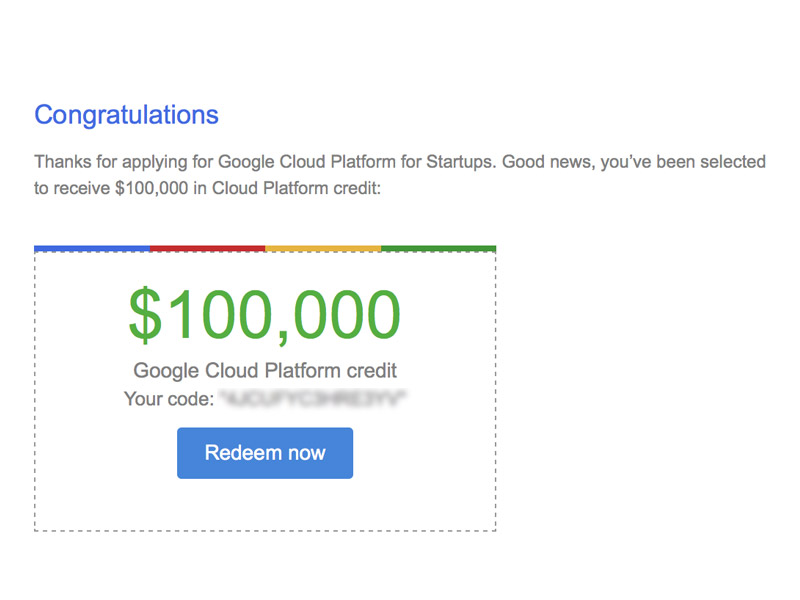Click the blue segment of the color bar

tap(92, 248)
